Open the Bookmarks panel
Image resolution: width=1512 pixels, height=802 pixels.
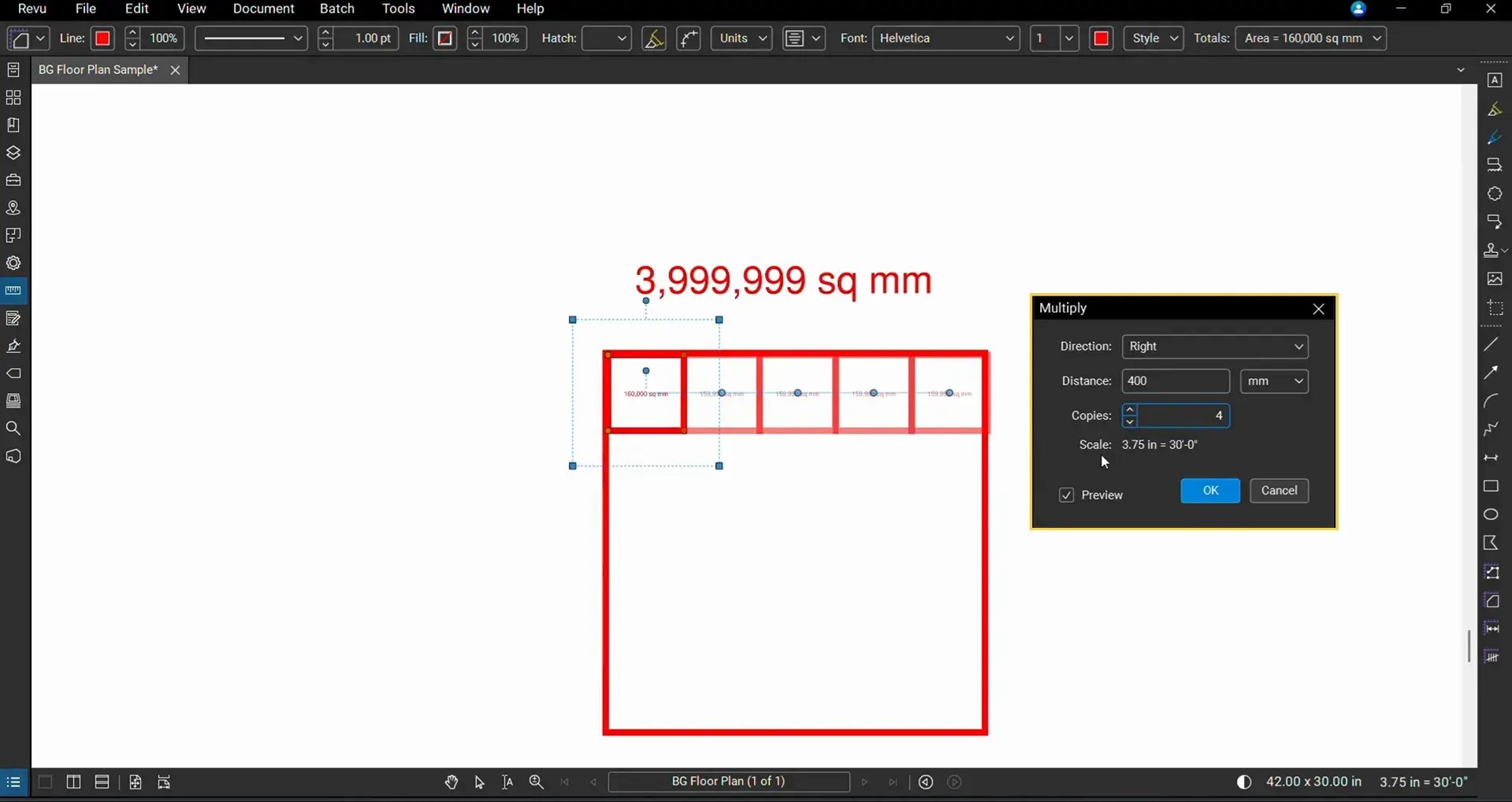(13, 125)
